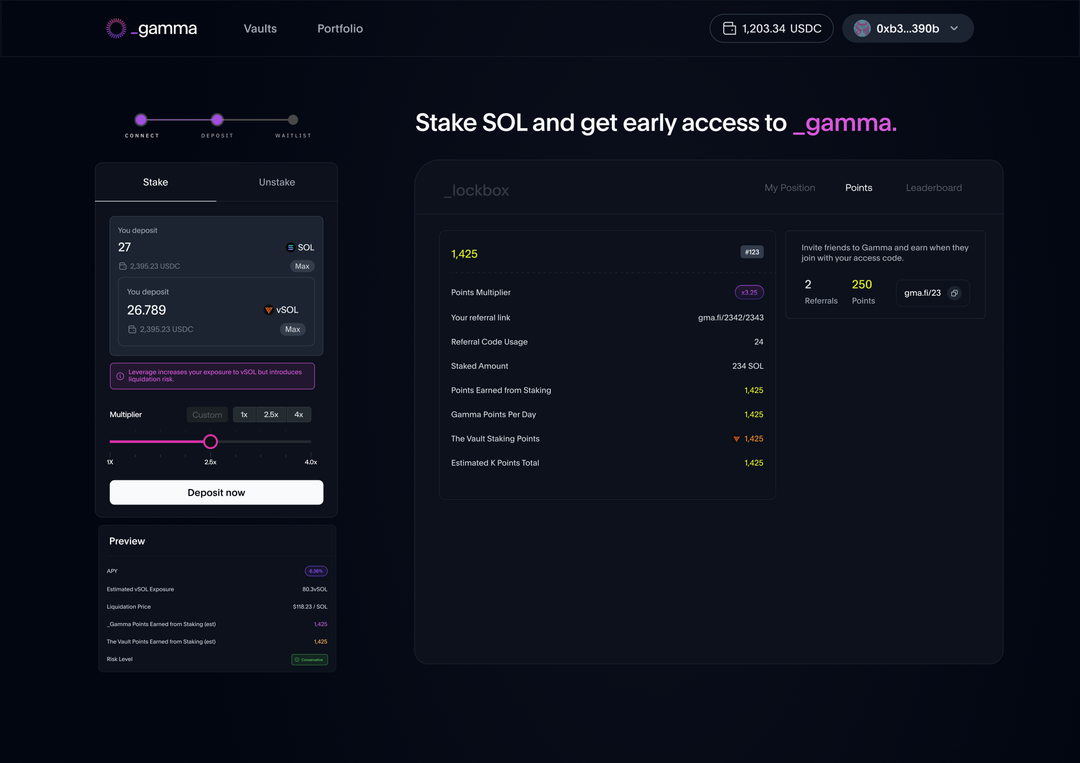Open the Vaults page
Viewport: 1080px width, 763px height.
pos(260,28)
